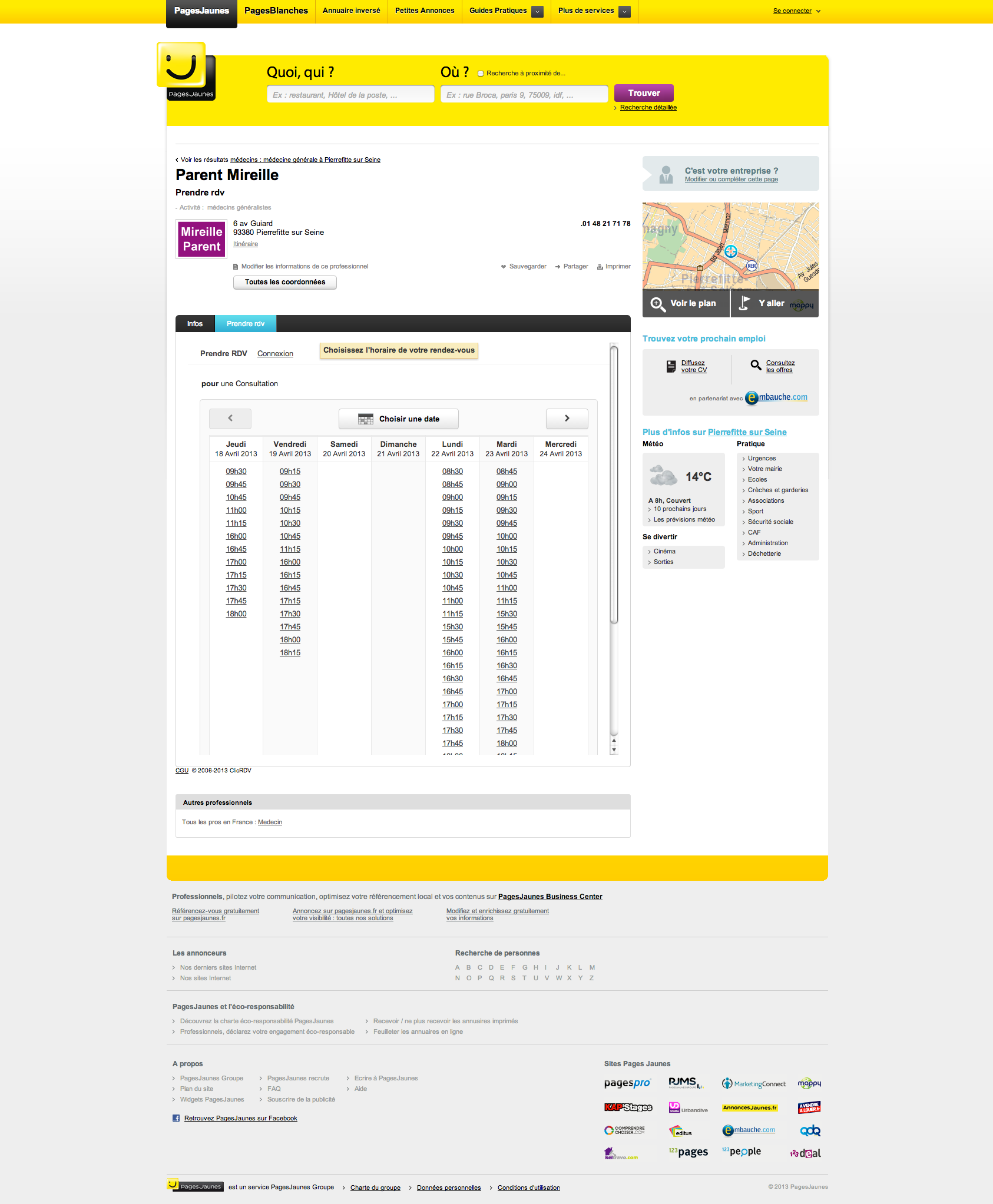
Task: Expand the Guides Pratiques dropdown arrow
Action: (x=537, y=11)
